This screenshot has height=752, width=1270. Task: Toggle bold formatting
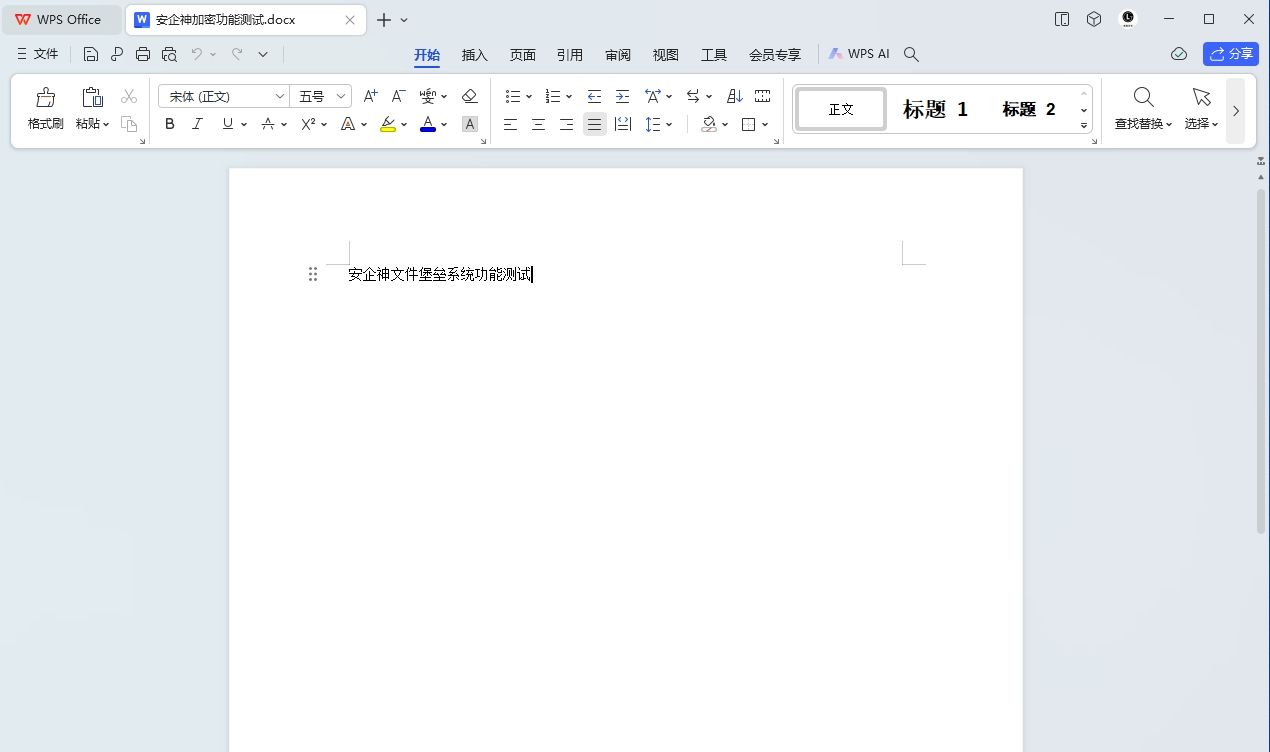(169, 124)
